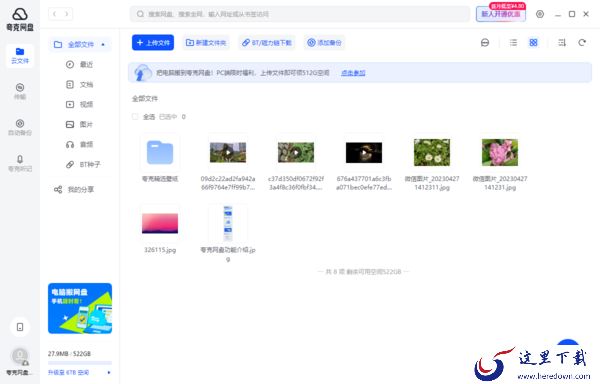600x384 pixels.
Task: Click the cloud upload icon in banner
Action: click(x=143, y=72)
